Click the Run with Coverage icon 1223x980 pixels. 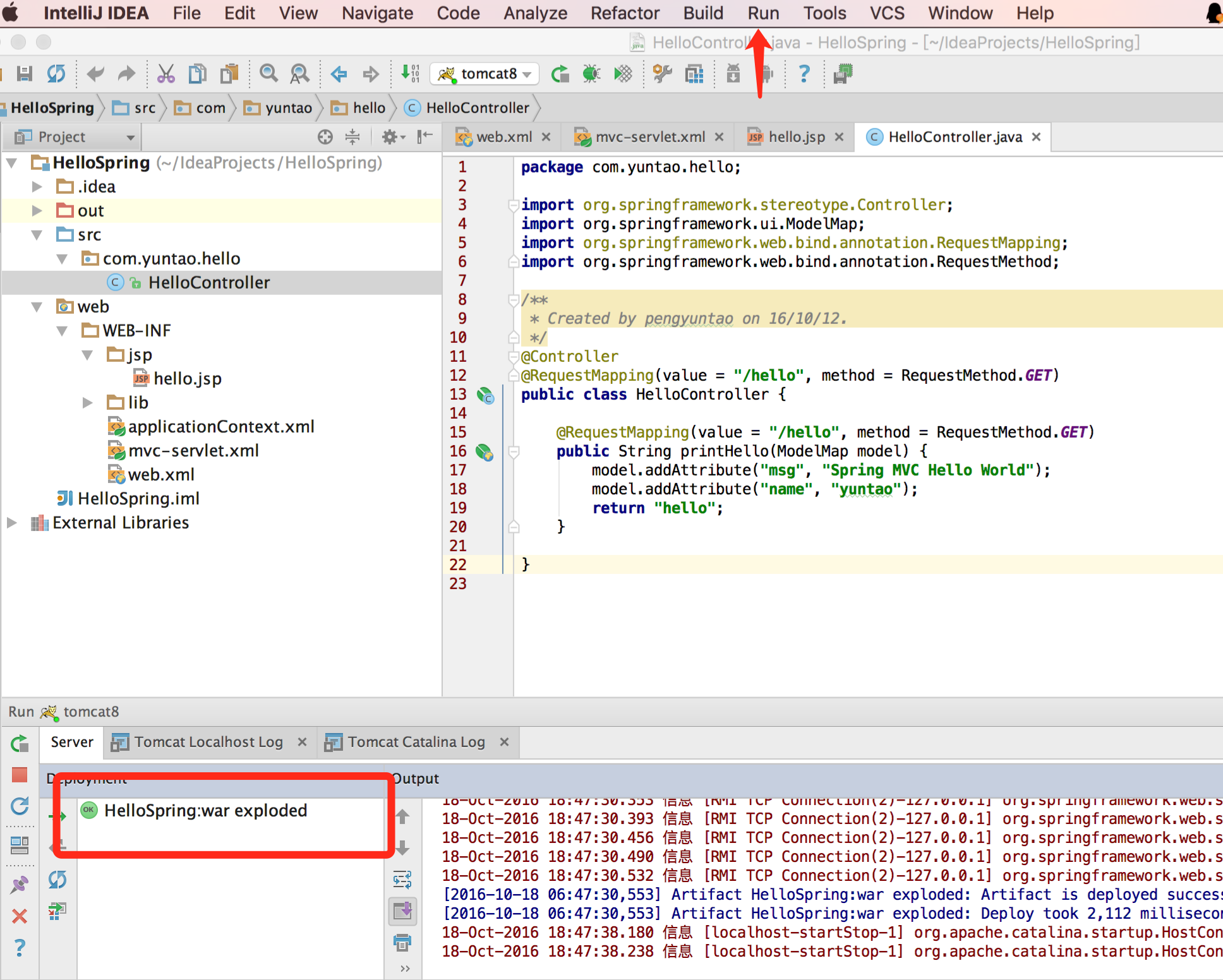pos(623,74)
